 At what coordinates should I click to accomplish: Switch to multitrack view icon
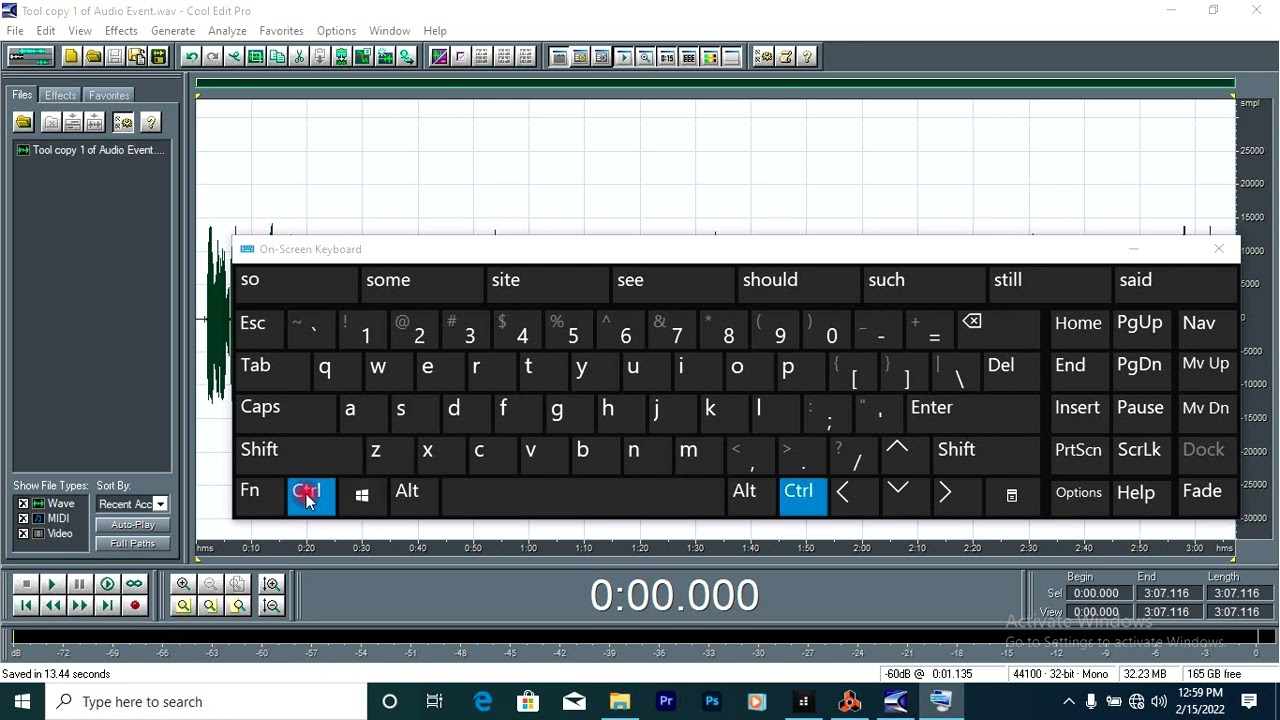click(x=30, y=57)
